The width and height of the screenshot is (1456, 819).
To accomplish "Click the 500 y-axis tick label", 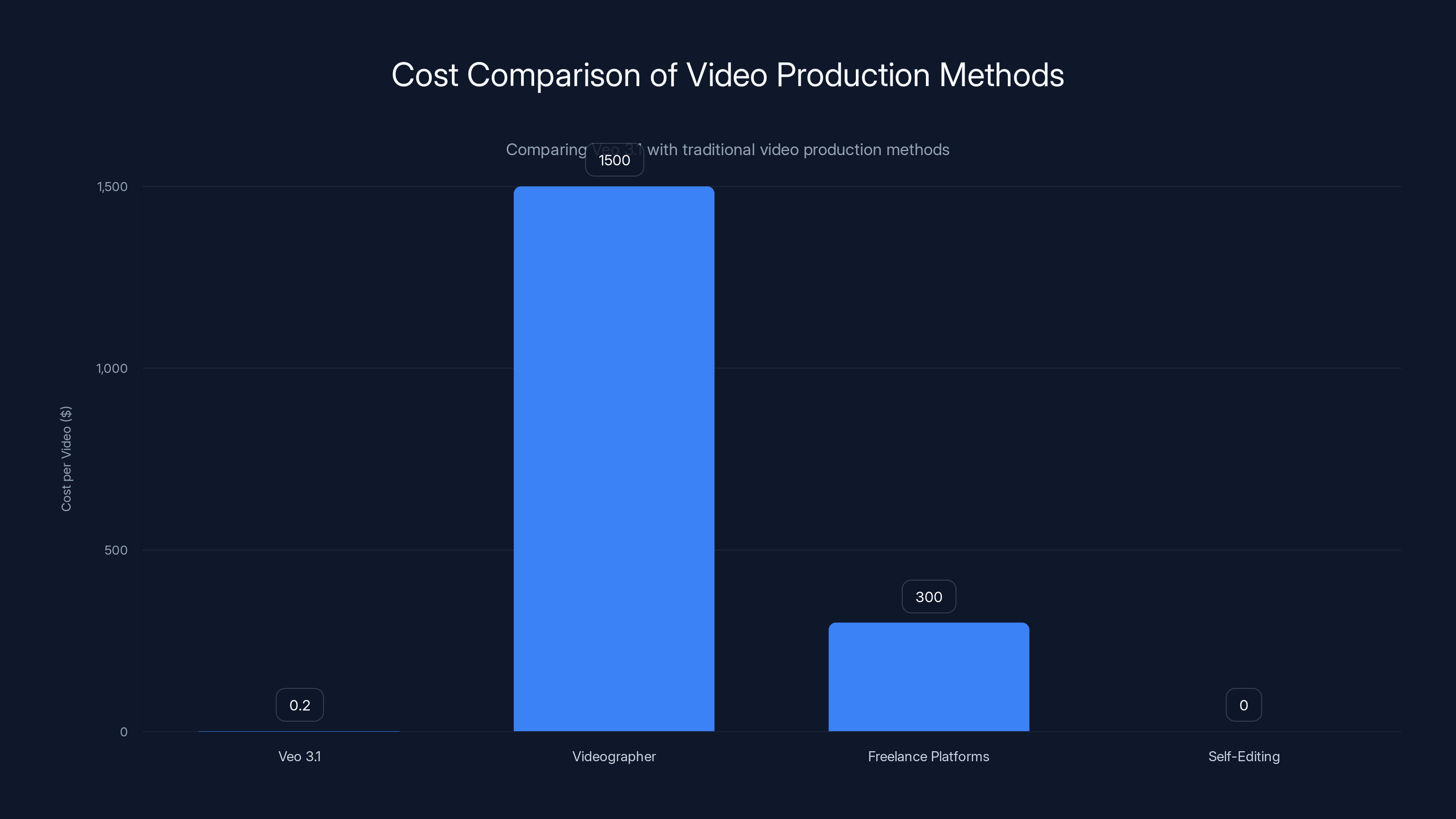I will 117,550.
